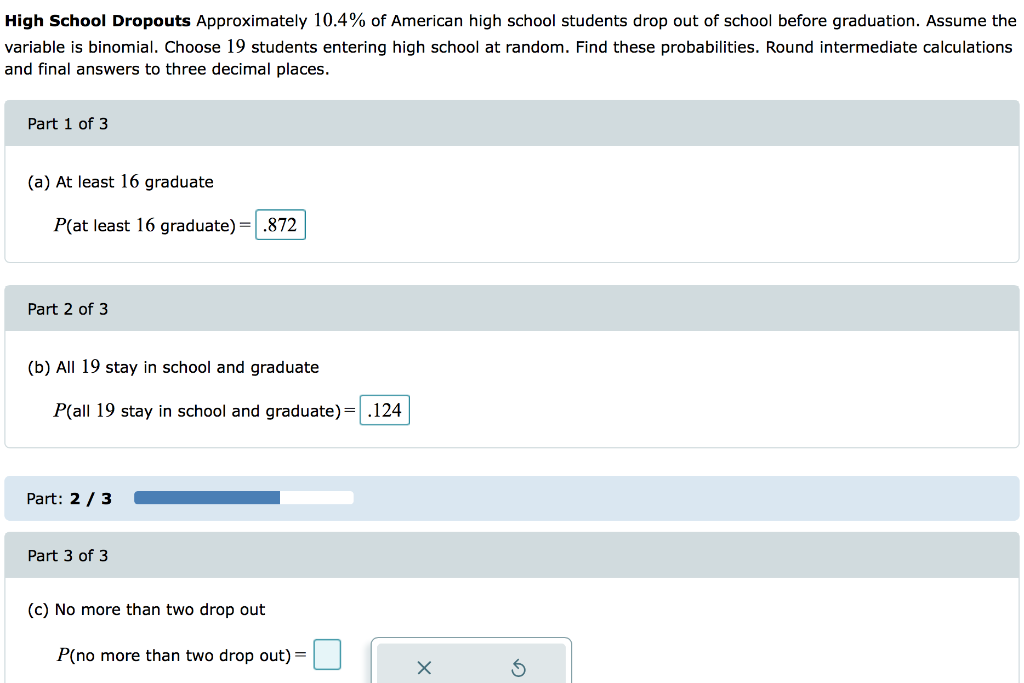
Task: Expand the Part 1 of 3 section header
Action: (67, 123)
